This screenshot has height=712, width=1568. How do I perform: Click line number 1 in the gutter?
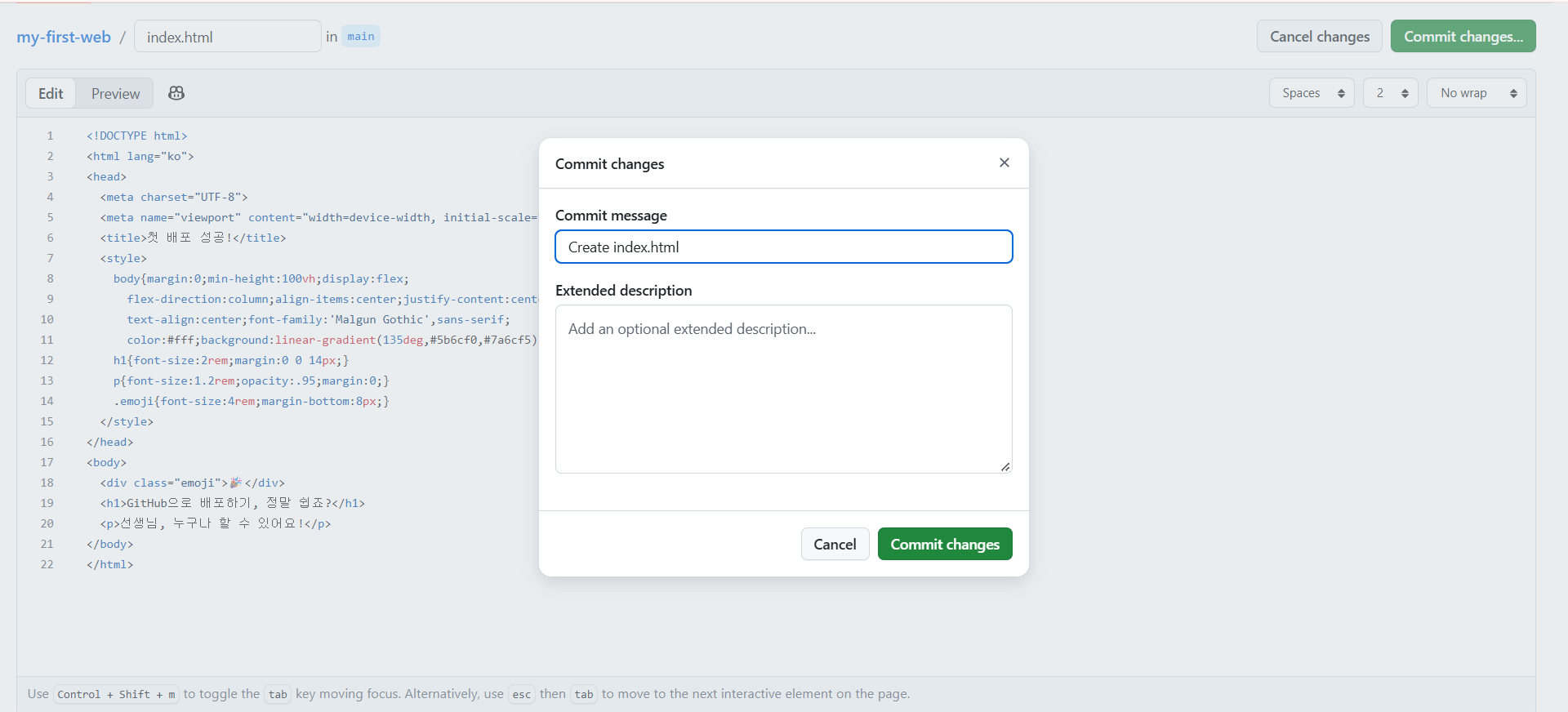(50, 136)
